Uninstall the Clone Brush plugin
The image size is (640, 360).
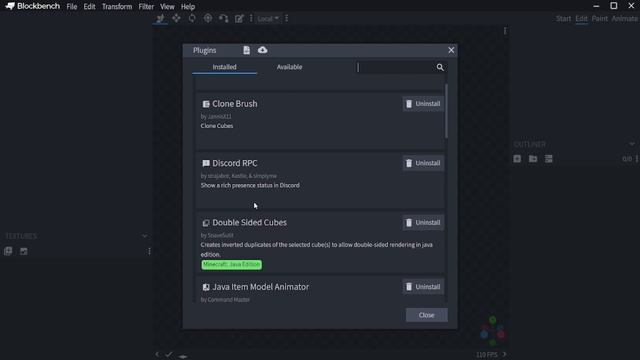(423, 104)
